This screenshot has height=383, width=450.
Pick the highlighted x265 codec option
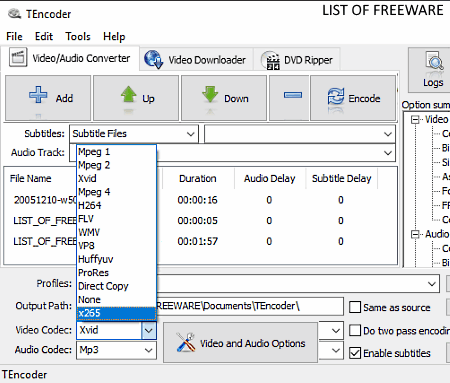click(x=116, y=313)
